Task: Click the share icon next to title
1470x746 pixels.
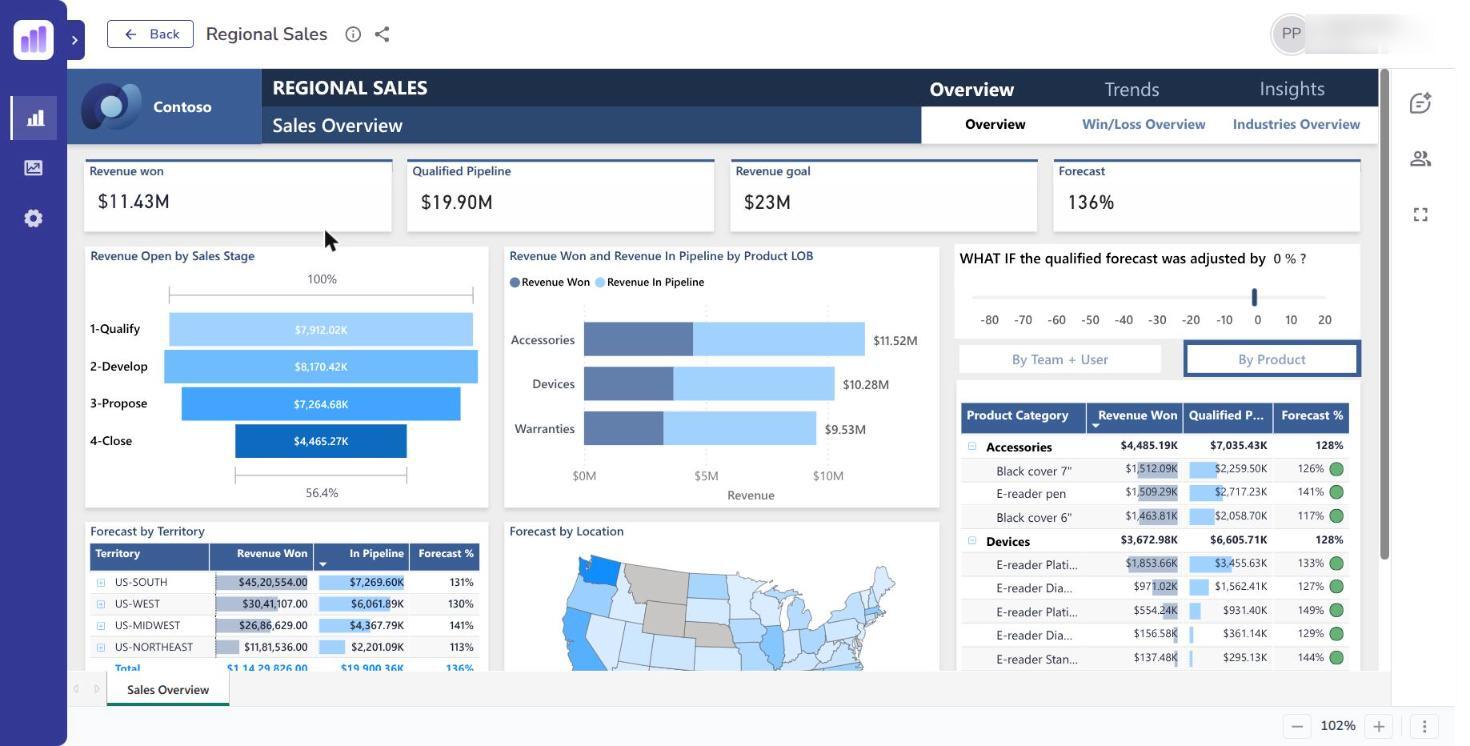Action: [382, 34]
